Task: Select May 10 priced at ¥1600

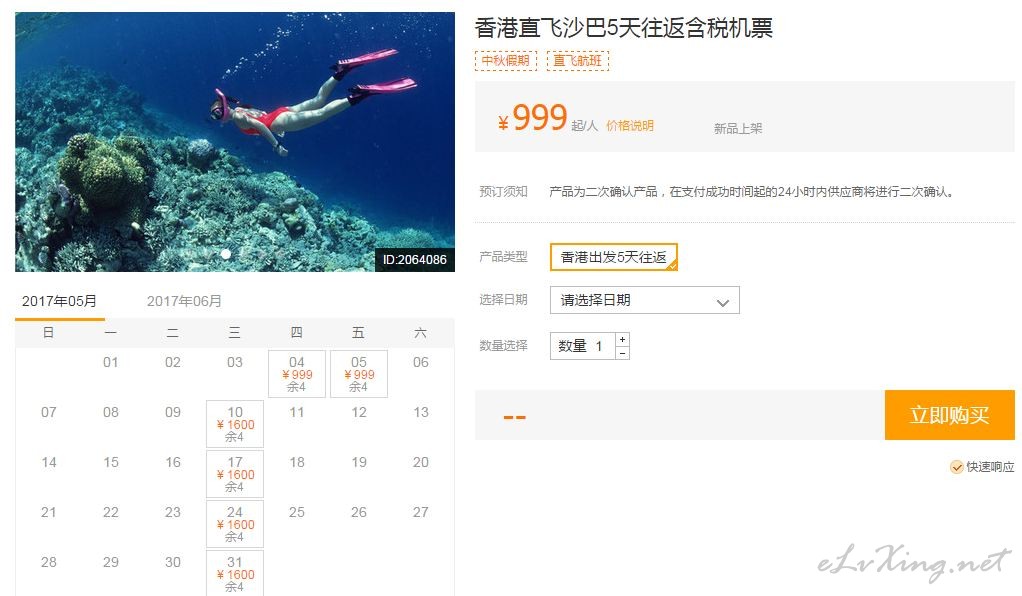Action: tap(235, 424)
